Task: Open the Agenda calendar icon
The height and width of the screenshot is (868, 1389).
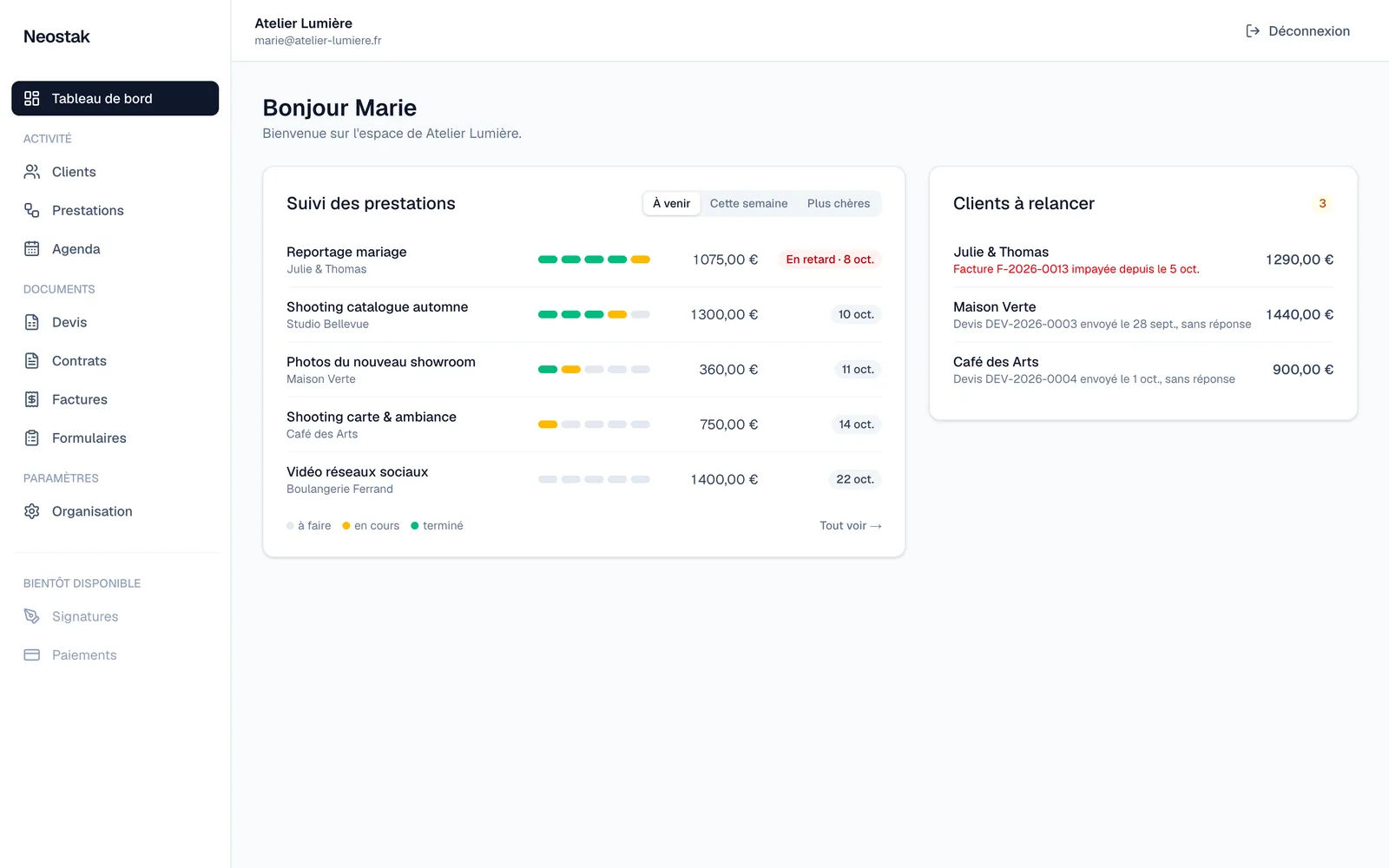Action: point(32,249)
